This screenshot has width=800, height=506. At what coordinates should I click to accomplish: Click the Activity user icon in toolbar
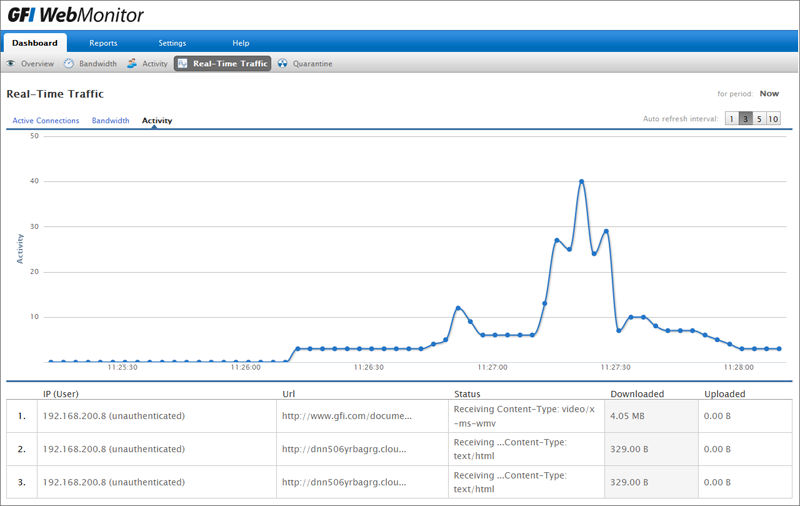pos(132,64)
